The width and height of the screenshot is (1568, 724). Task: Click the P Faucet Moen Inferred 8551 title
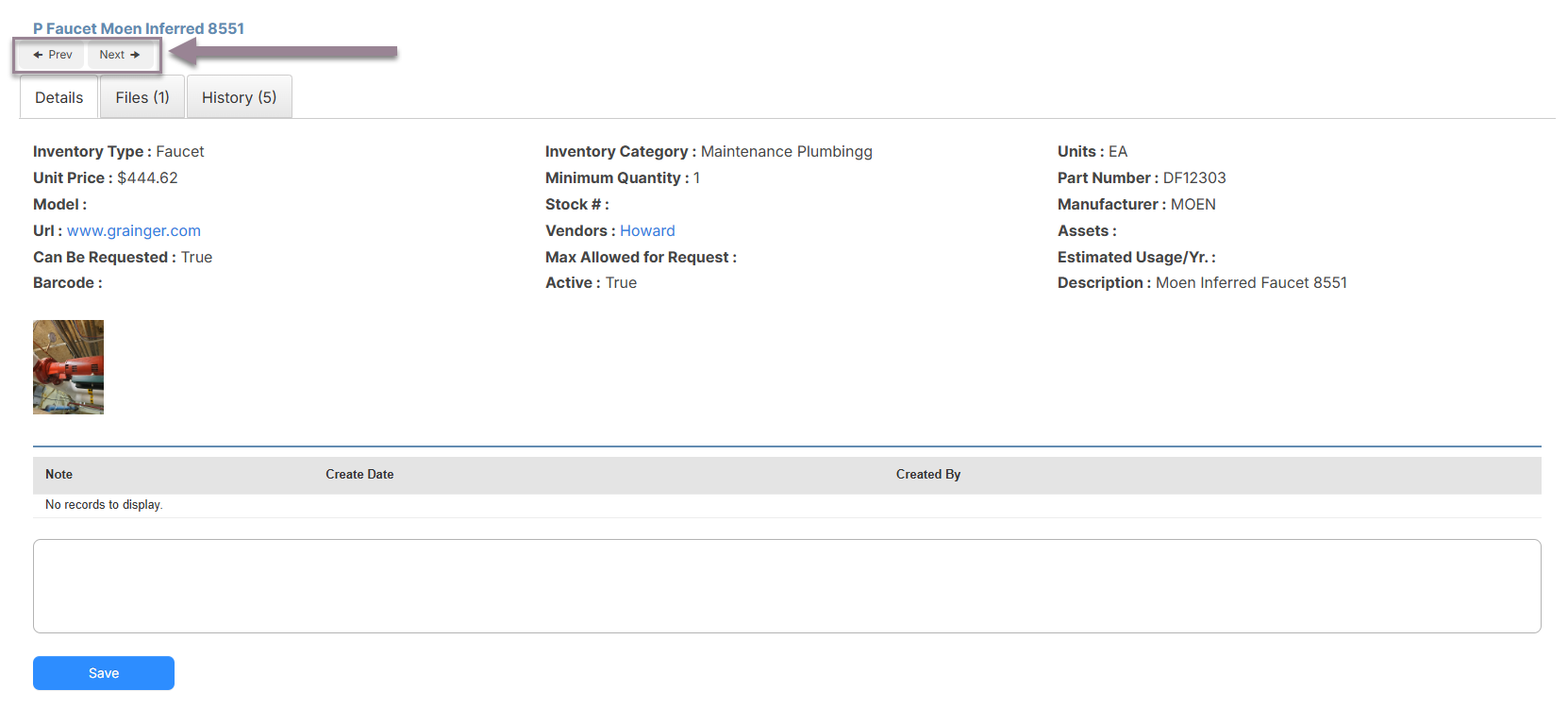pos(139,28)
